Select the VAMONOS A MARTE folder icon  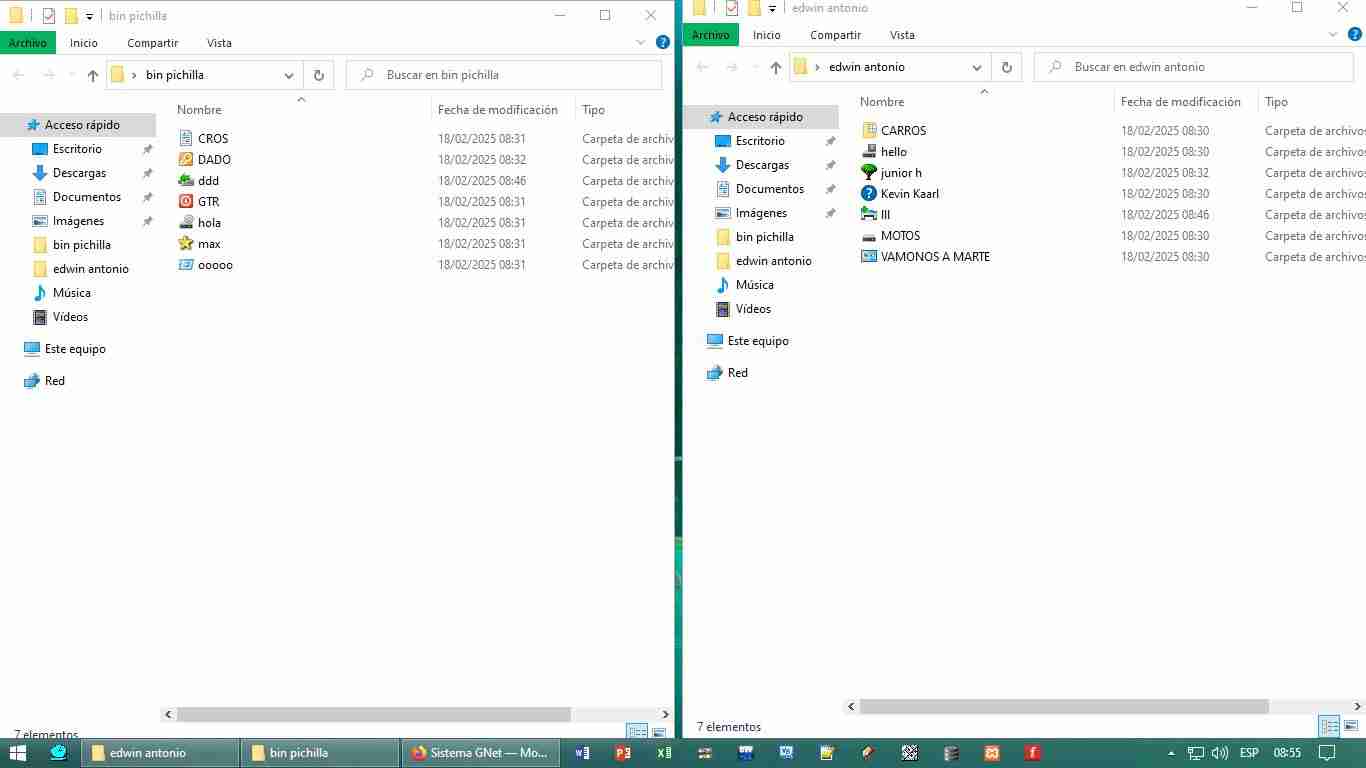pos(869,257)
